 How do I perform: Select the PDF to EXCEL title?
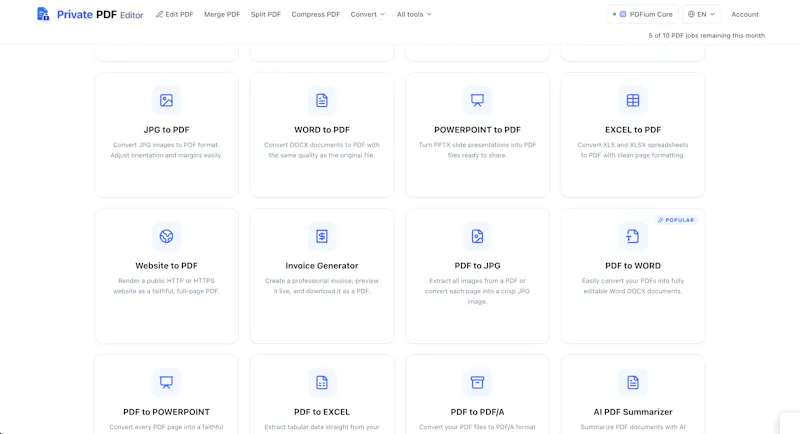coord(322,412)
